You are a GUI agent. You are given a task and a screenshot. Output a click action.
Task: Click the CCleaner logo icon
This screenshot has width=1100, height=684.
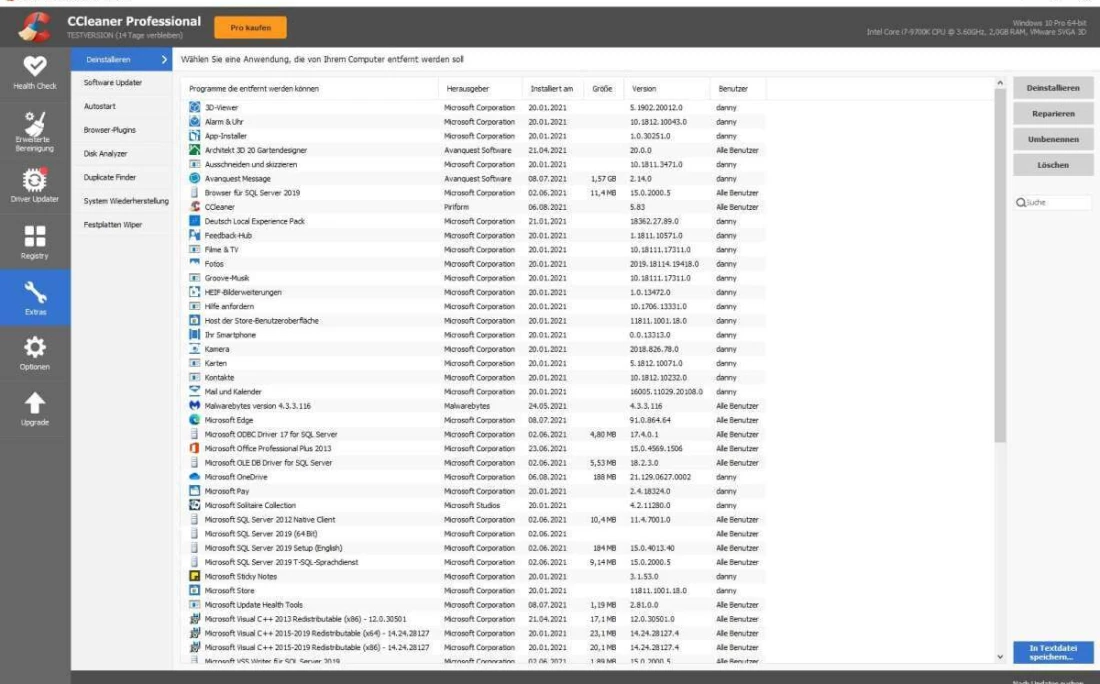click(x=33, y=26)
